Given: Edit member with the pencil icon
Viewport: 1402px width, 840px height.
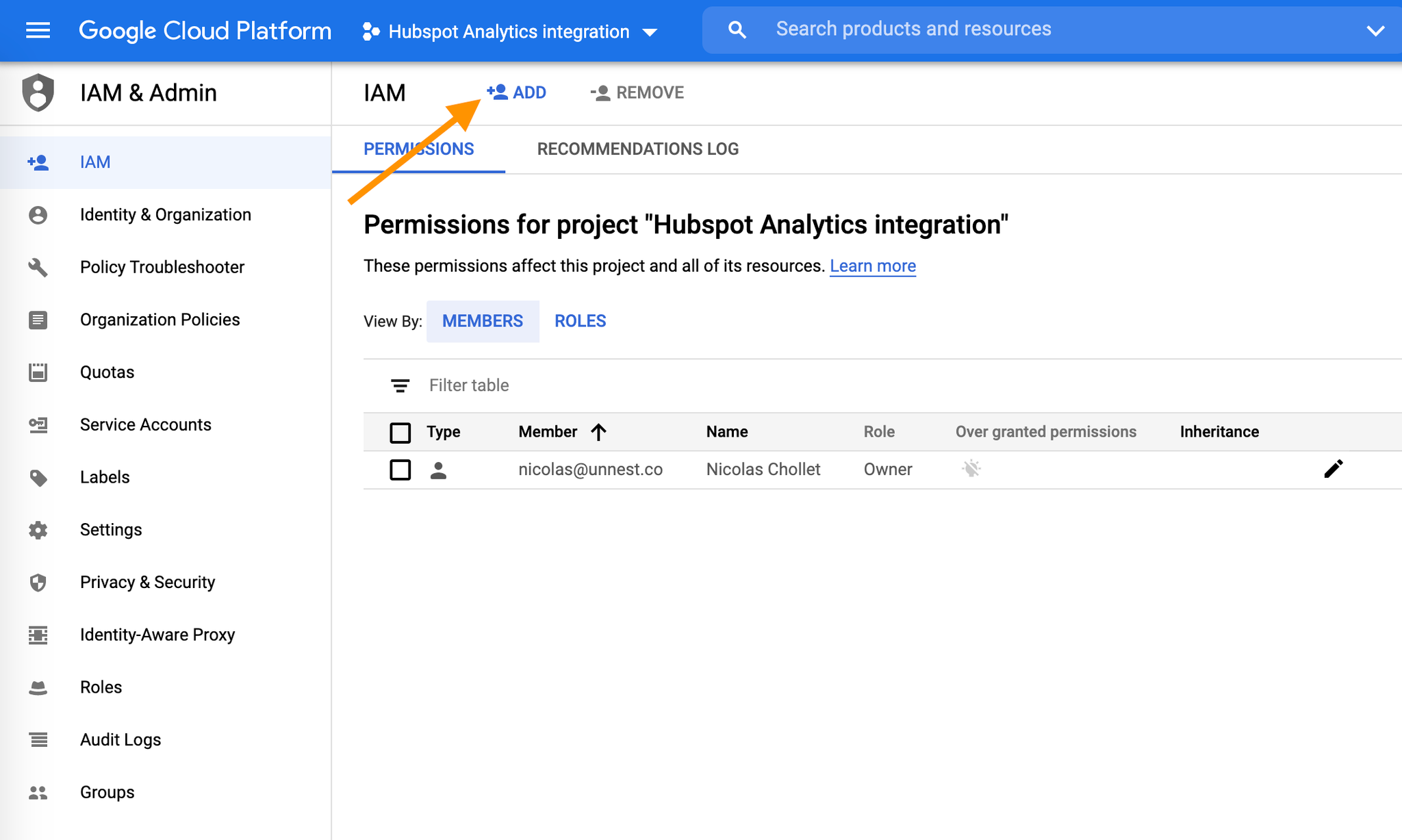Looking at the screenshot, I should (x=1334, y=469).
